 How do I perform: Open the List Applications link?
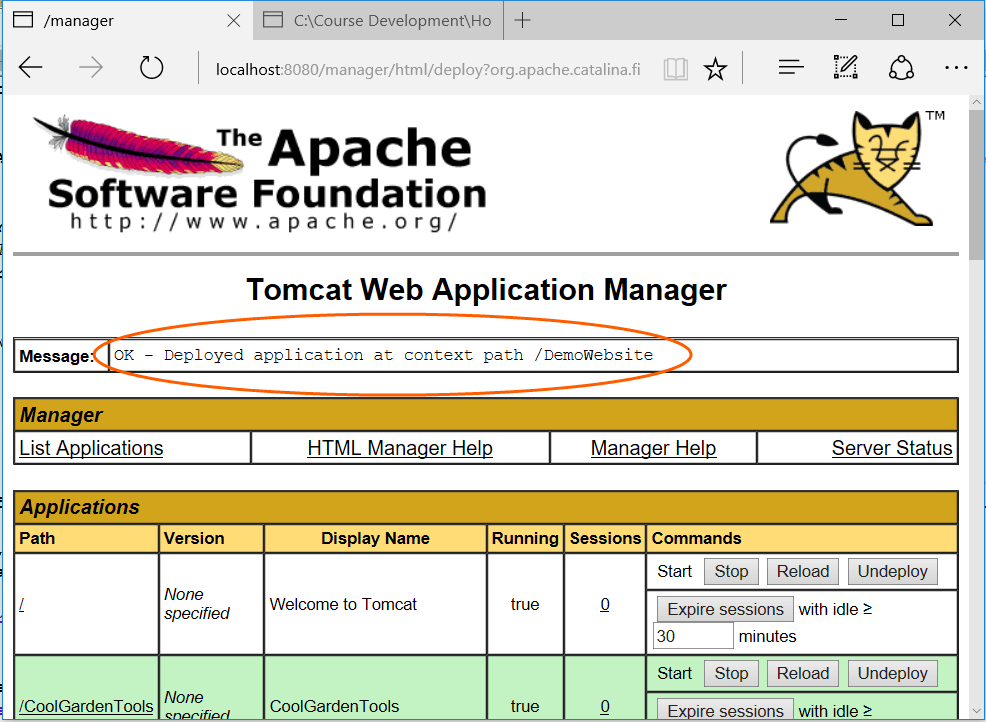click(x=91, y=448)
